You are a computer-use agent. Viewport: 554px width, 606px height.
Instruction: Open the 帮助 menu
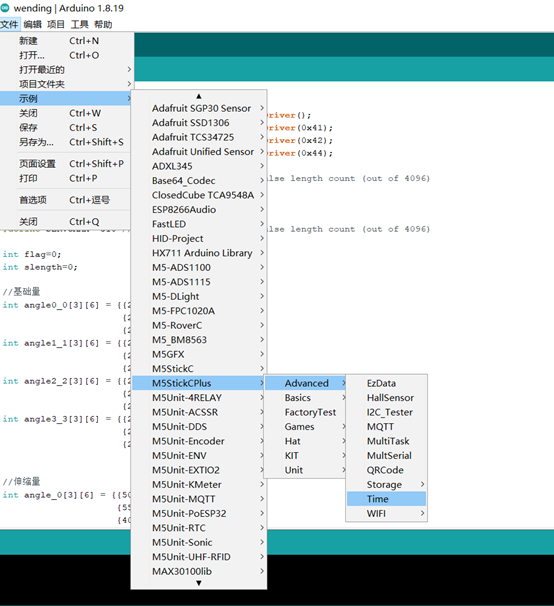(x=103, y=25)
